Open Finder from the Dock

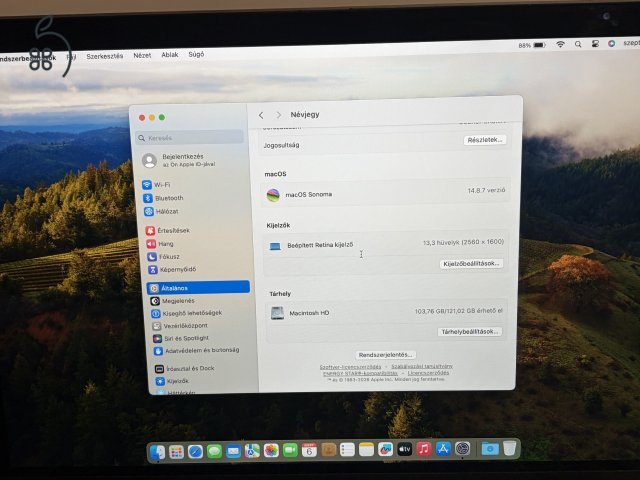pos(157,452)
